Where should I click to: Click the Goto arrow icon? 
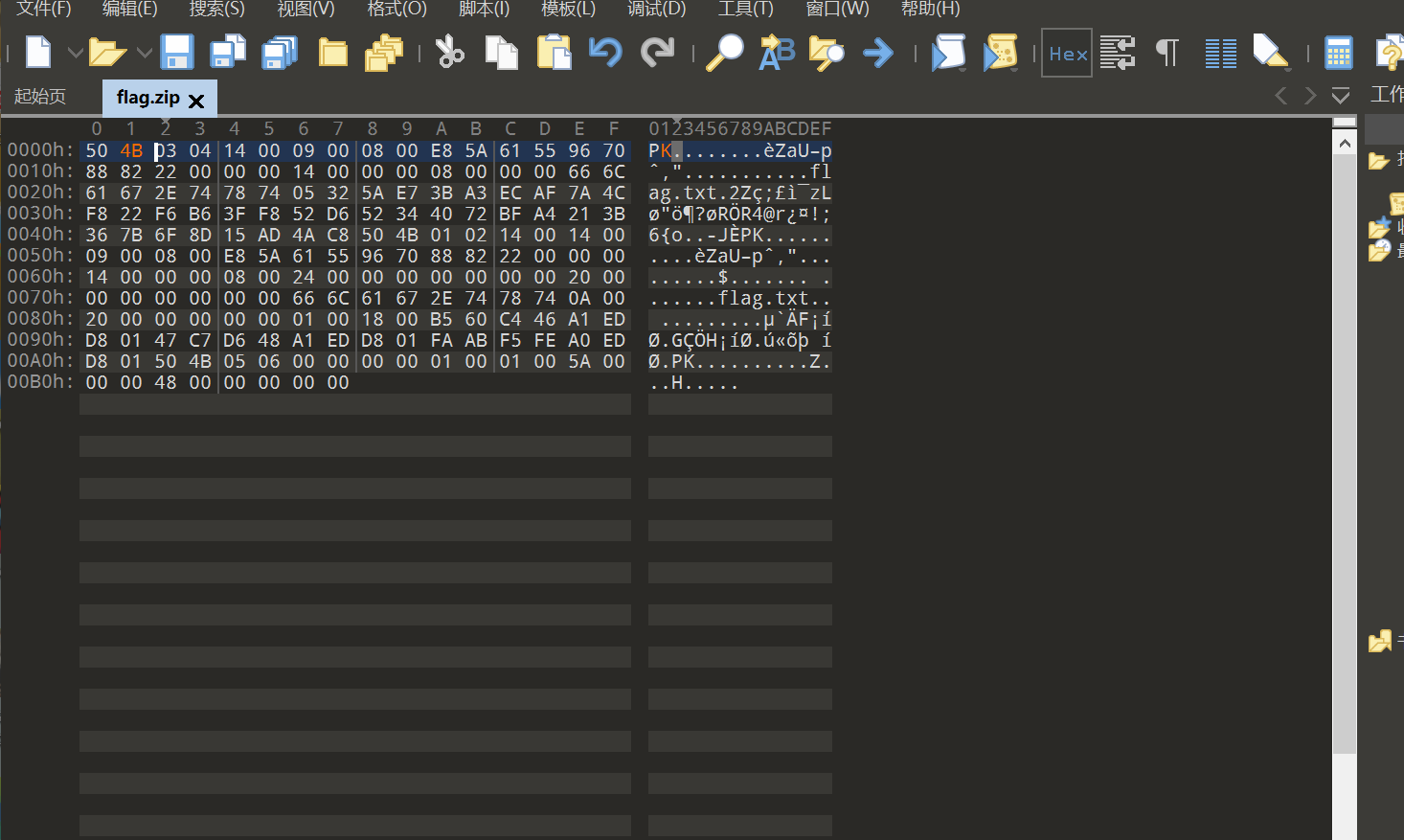[877, 52]
